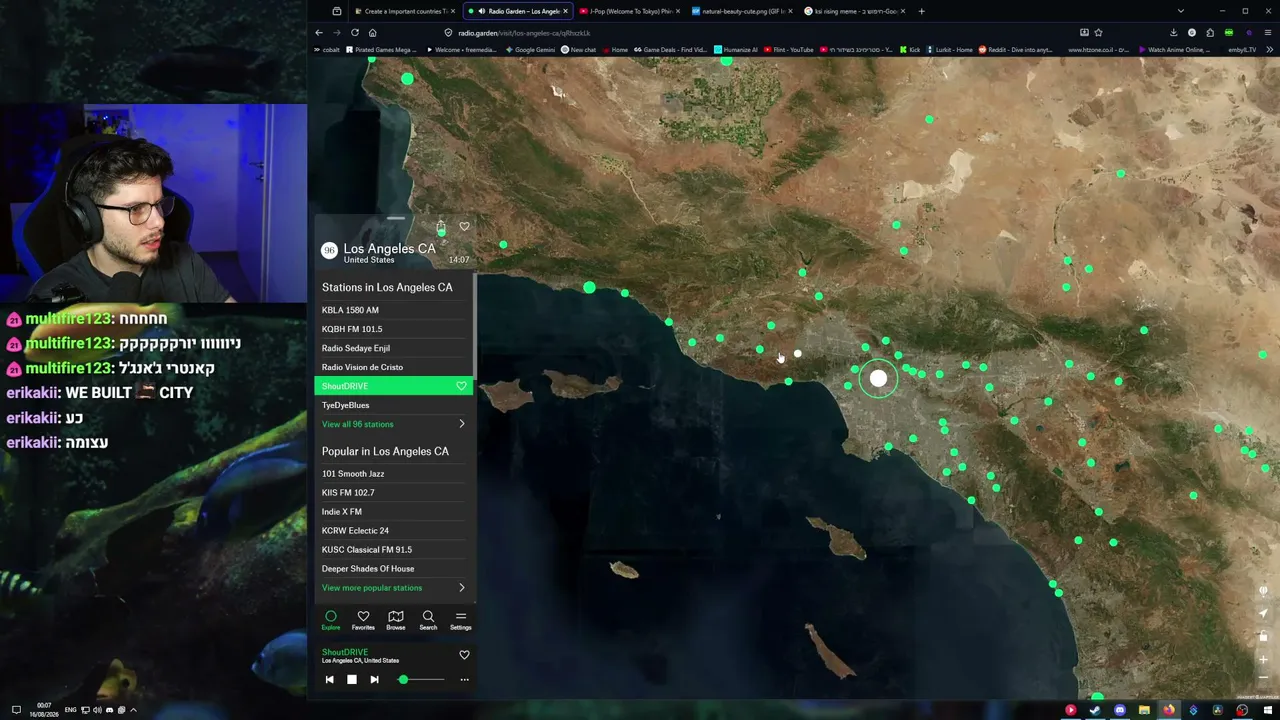
Task: Toggle the map lock icon
Action: (1263, 636)
